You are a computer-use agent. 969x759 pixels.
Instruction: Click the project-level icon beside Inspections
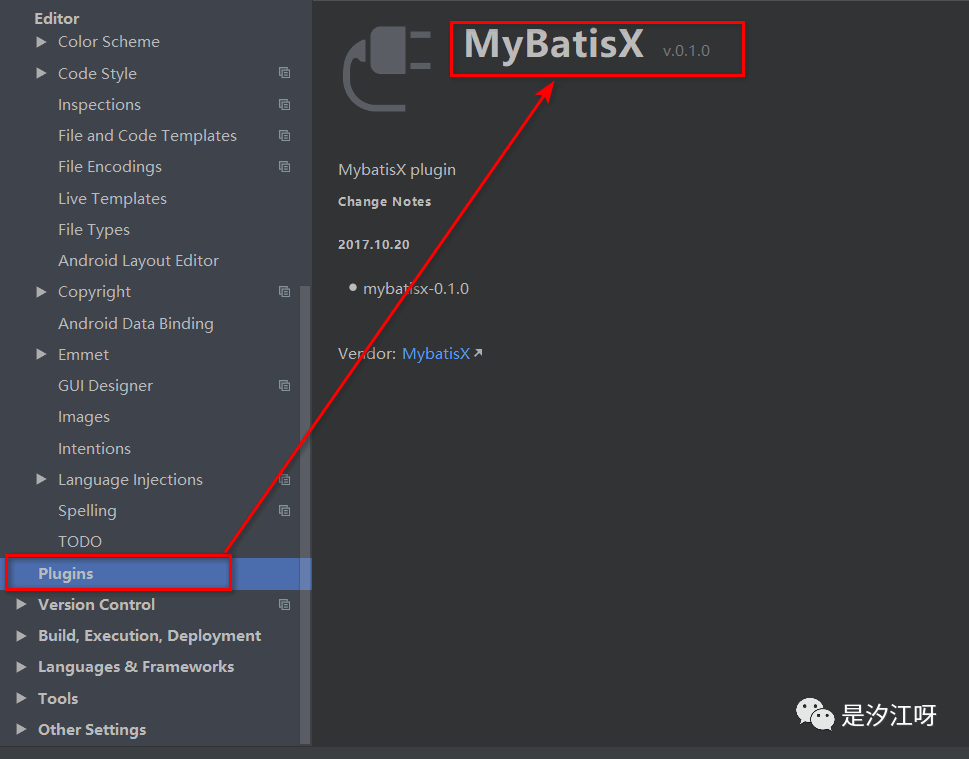(x=284, y=104)
